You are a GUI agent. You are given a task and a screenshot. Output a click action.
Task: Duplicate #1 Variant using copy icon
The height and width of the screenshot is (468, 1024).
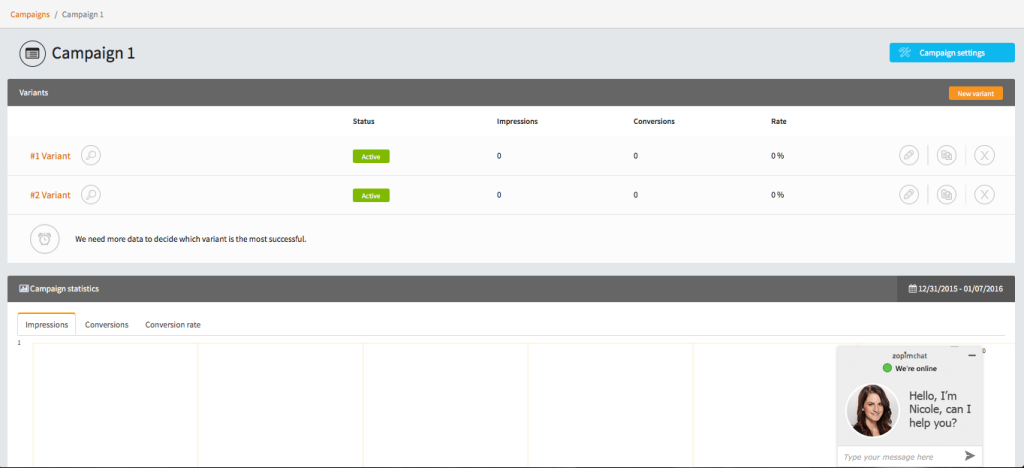coord(946,155)
